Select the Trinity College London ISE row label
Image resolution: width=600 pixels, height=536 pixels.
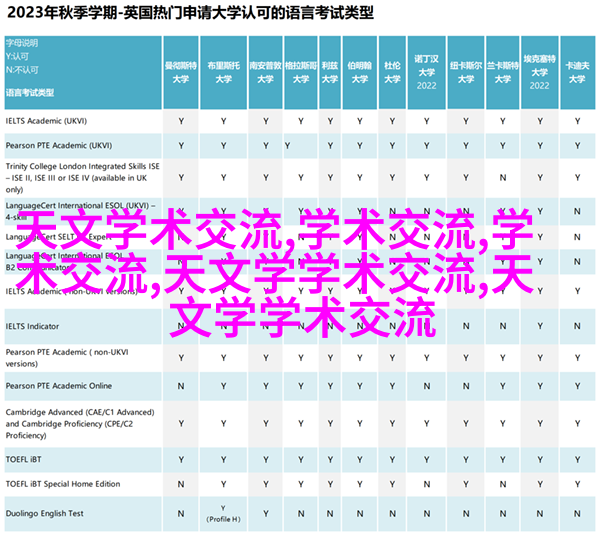[x=82, y=178]
